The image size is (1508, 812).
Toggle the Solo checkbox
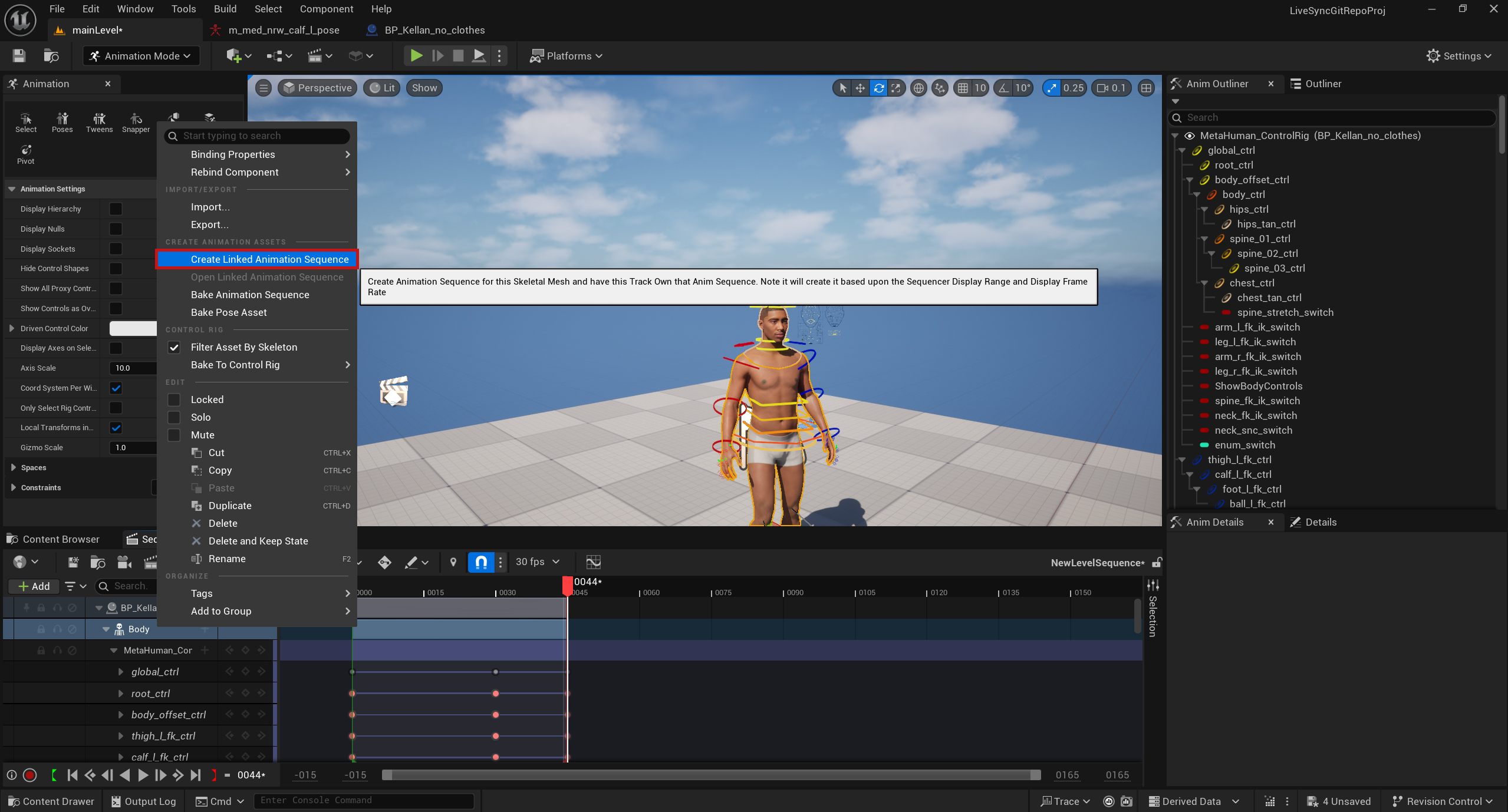coord(174,417)
